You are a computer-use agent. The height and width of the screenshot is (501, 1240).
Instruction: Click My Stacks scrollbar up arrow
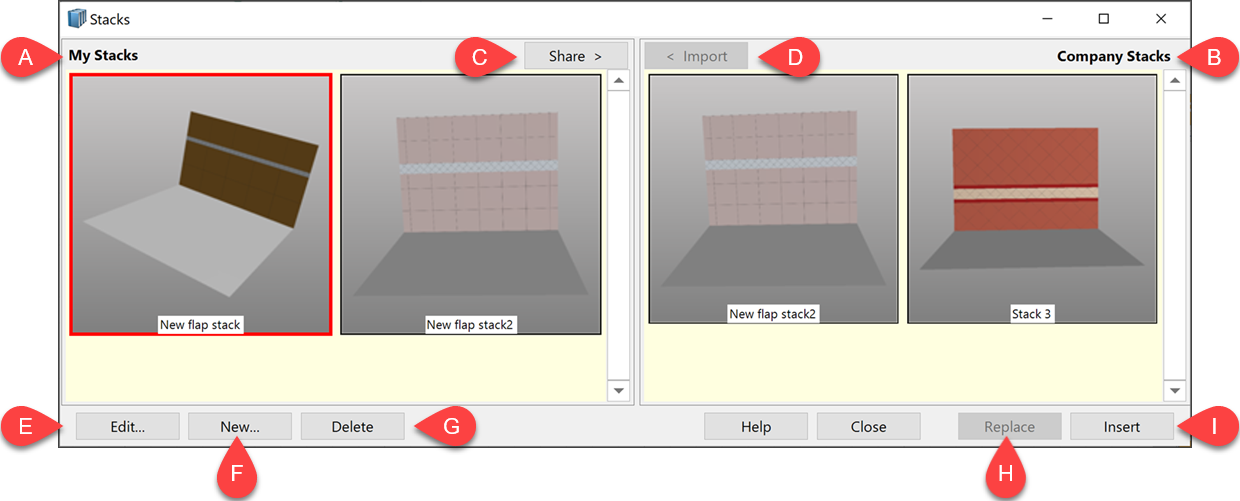618,80
